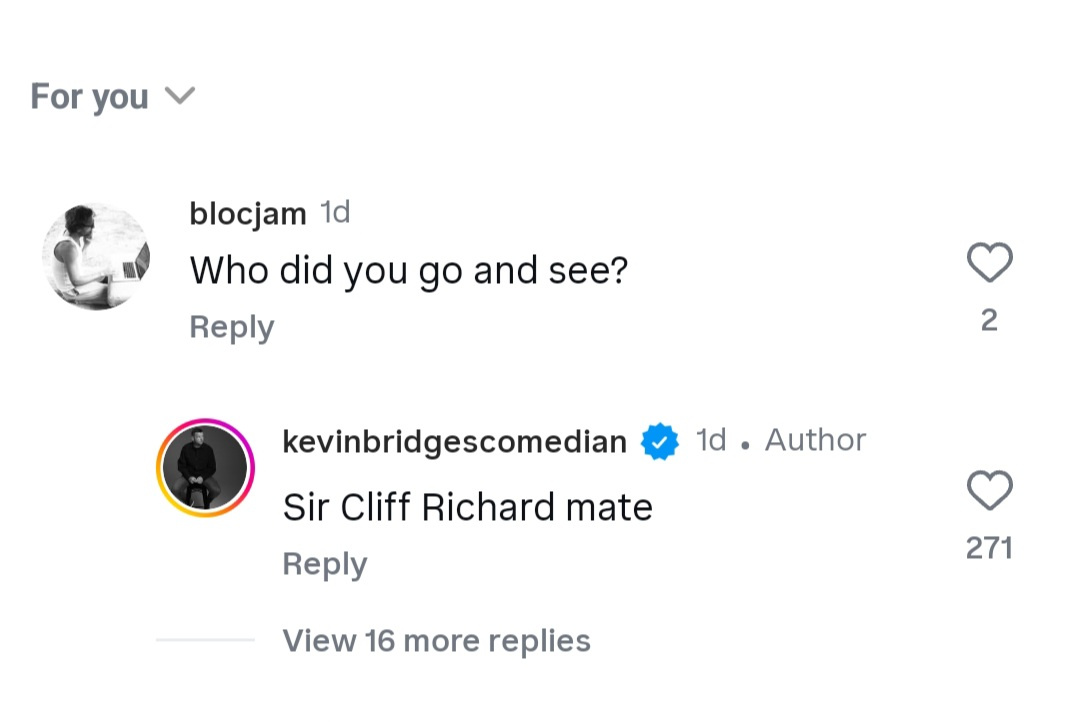Reply to the Sir Cliff Richard comment

tap(325, 564)
